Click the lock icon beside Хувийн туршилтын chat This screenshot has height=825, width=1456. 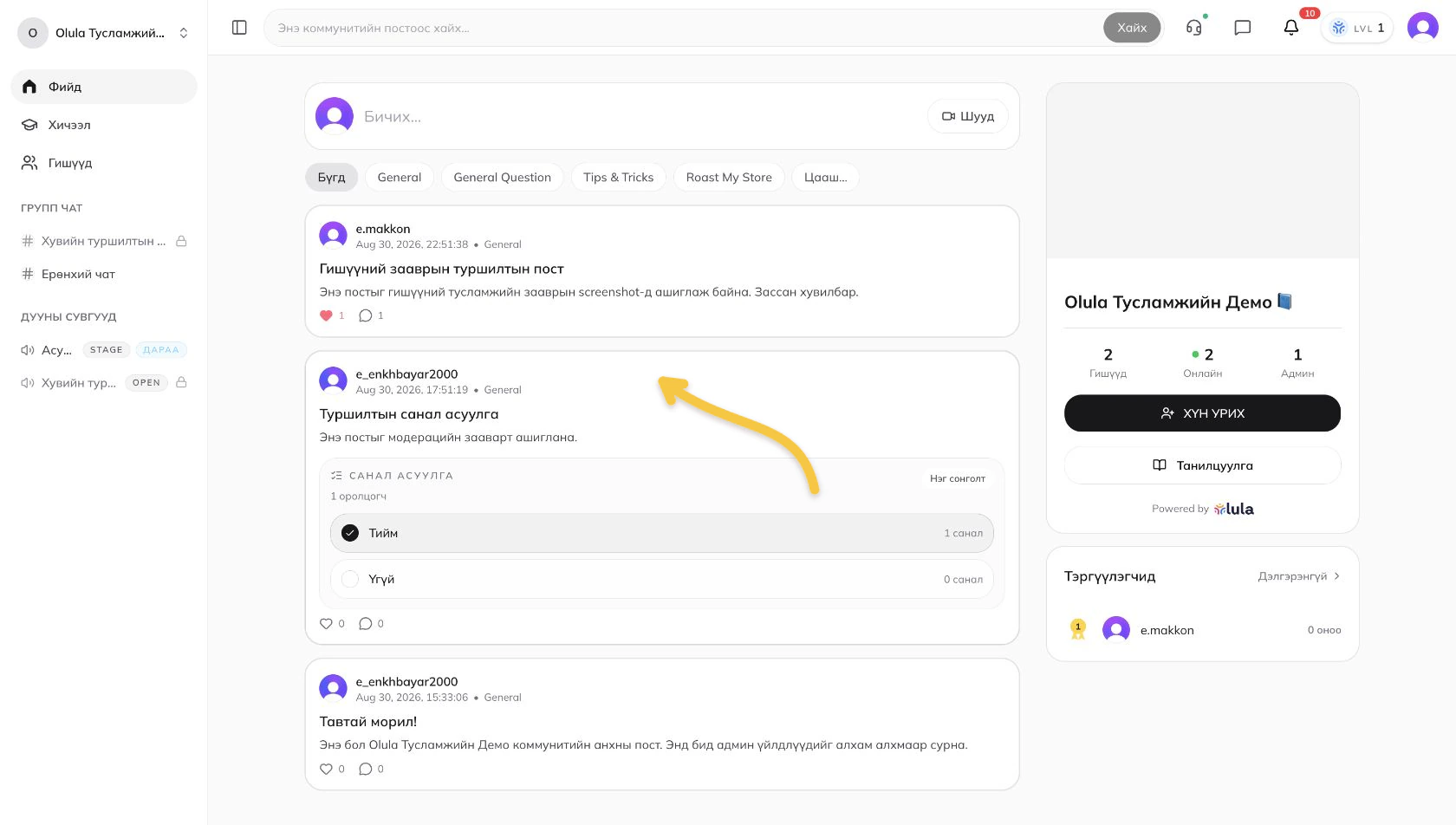point(182,241)
